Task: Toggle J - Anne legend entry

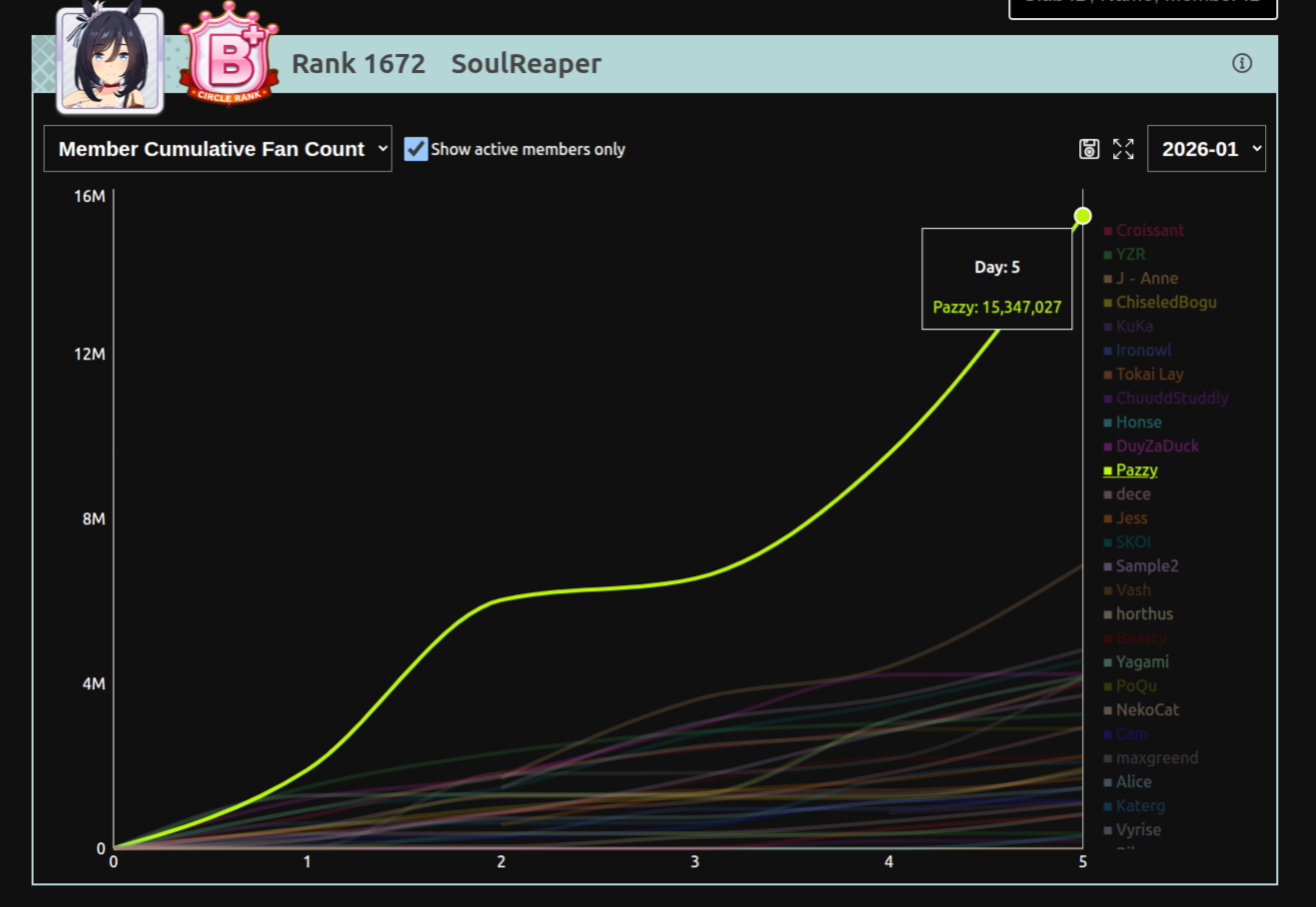Action: click(x=1141, y=278)
